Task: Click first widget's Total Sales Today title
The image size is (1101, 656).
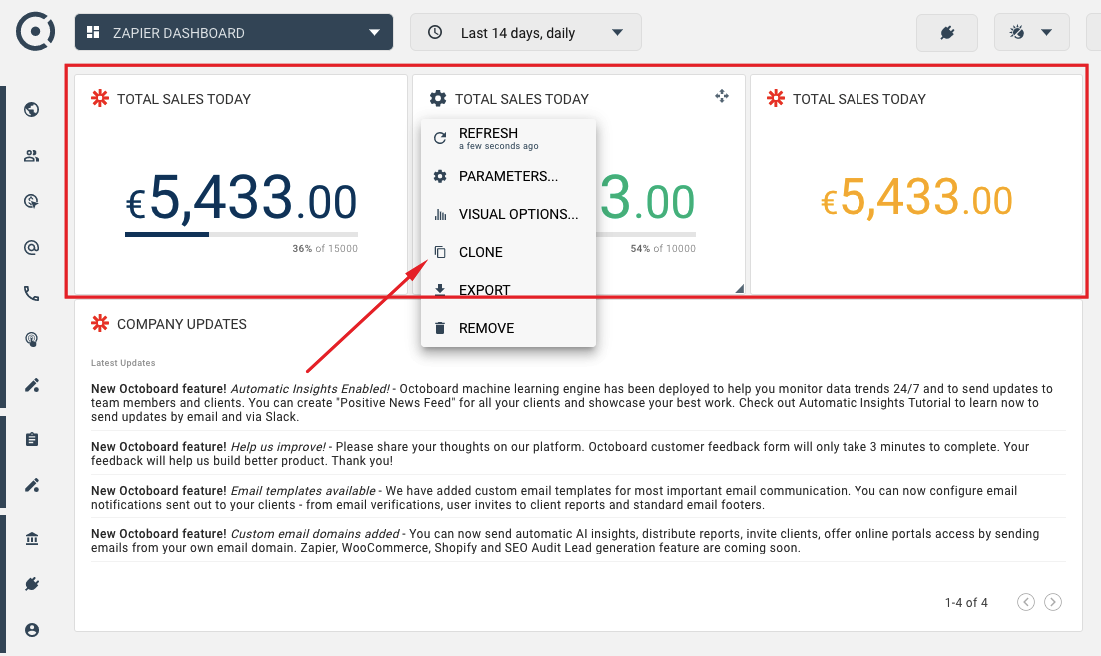Action: [184, 99]
